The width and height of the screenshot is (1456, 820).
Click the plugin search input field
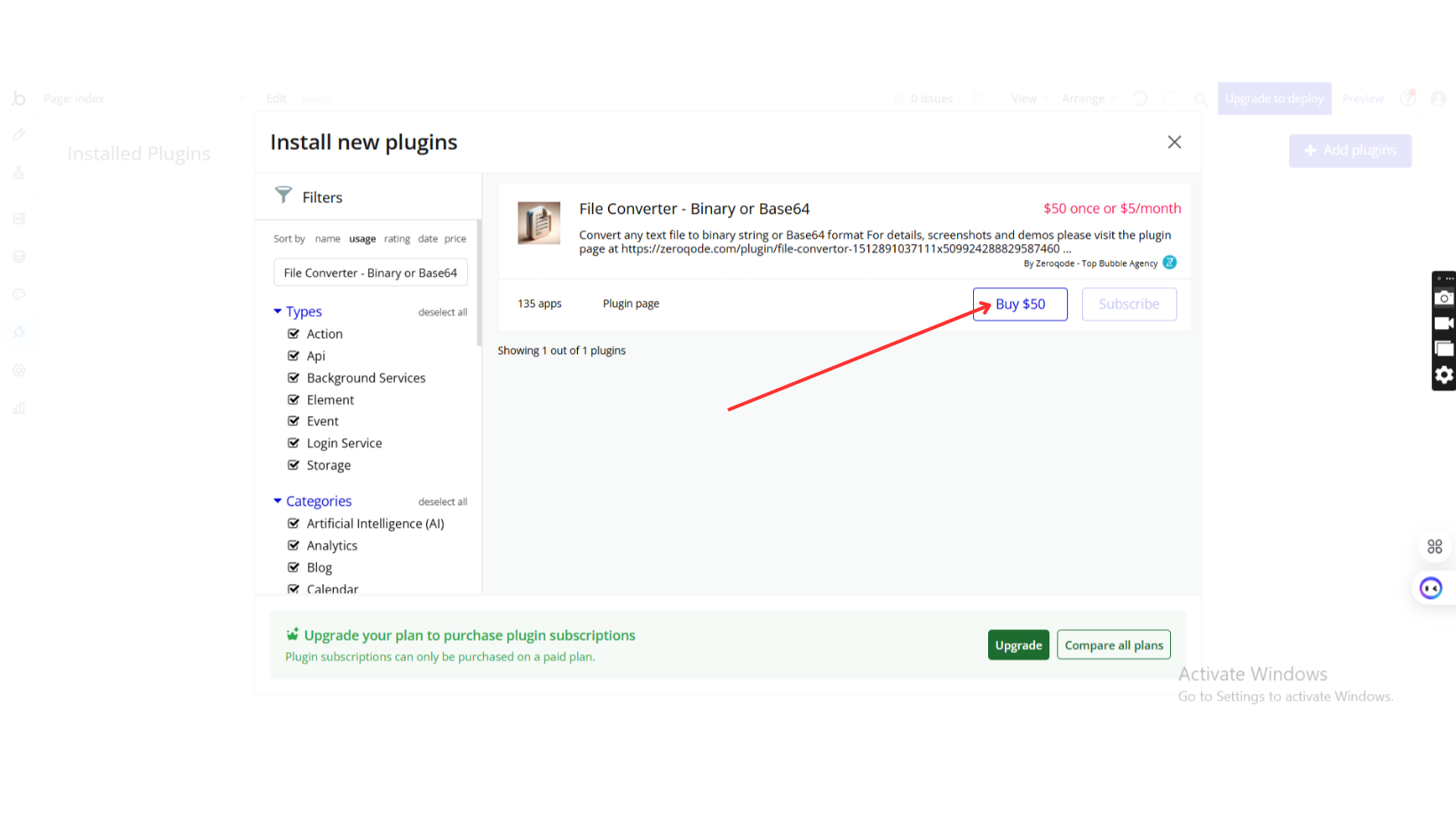(370, 272)
